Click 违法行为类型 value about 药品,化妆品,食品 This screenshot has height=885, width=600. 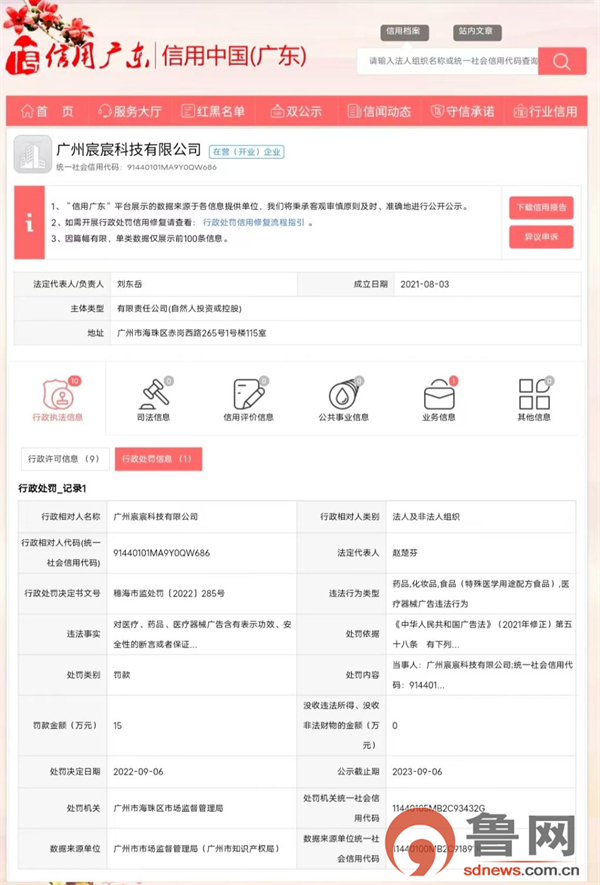point(481,594)
